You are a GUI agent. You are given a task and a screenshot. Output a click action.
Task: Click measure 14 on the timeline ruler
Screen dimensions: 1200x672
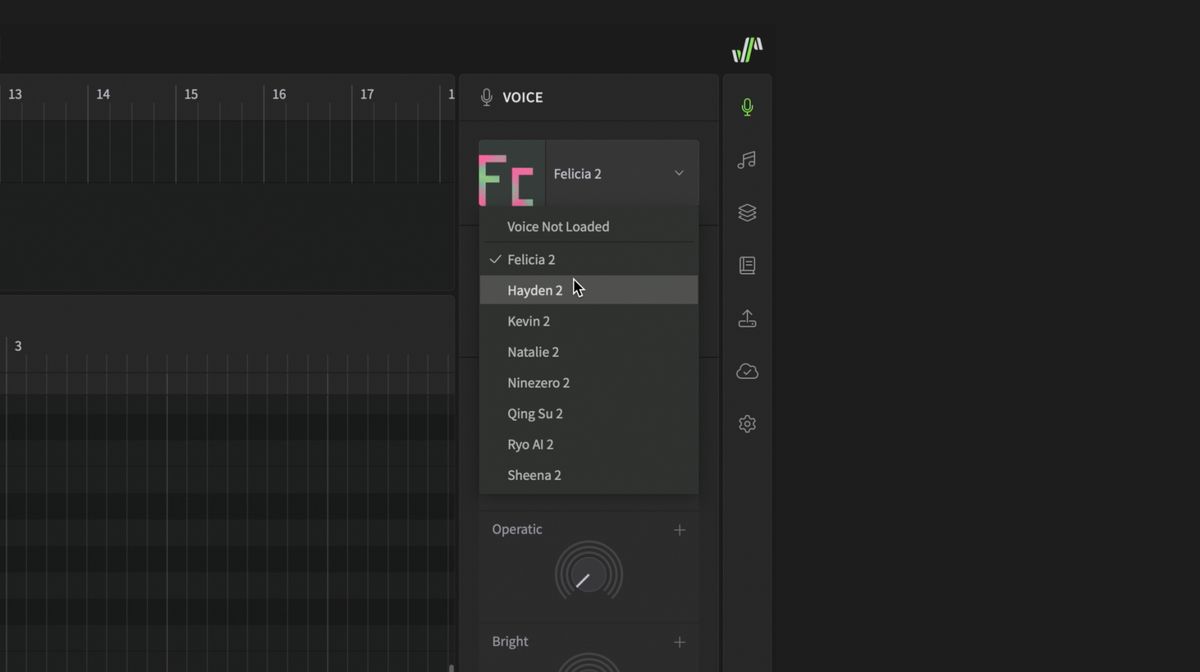pos(103,94)
